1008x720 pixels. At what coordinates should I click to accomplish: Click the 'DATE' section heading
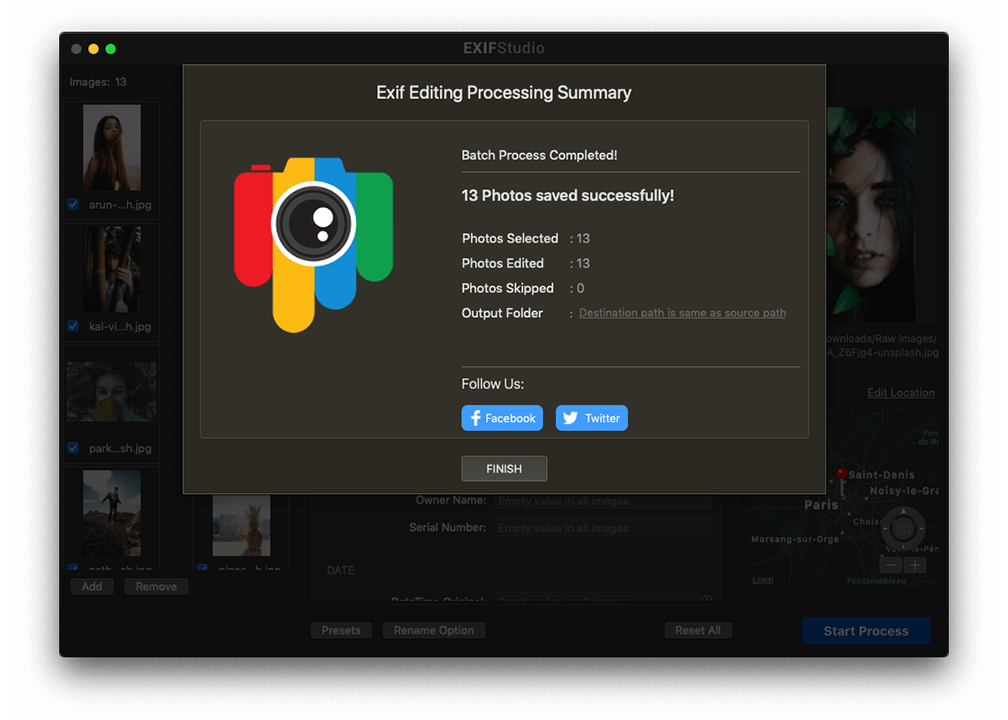click(340, 570)
